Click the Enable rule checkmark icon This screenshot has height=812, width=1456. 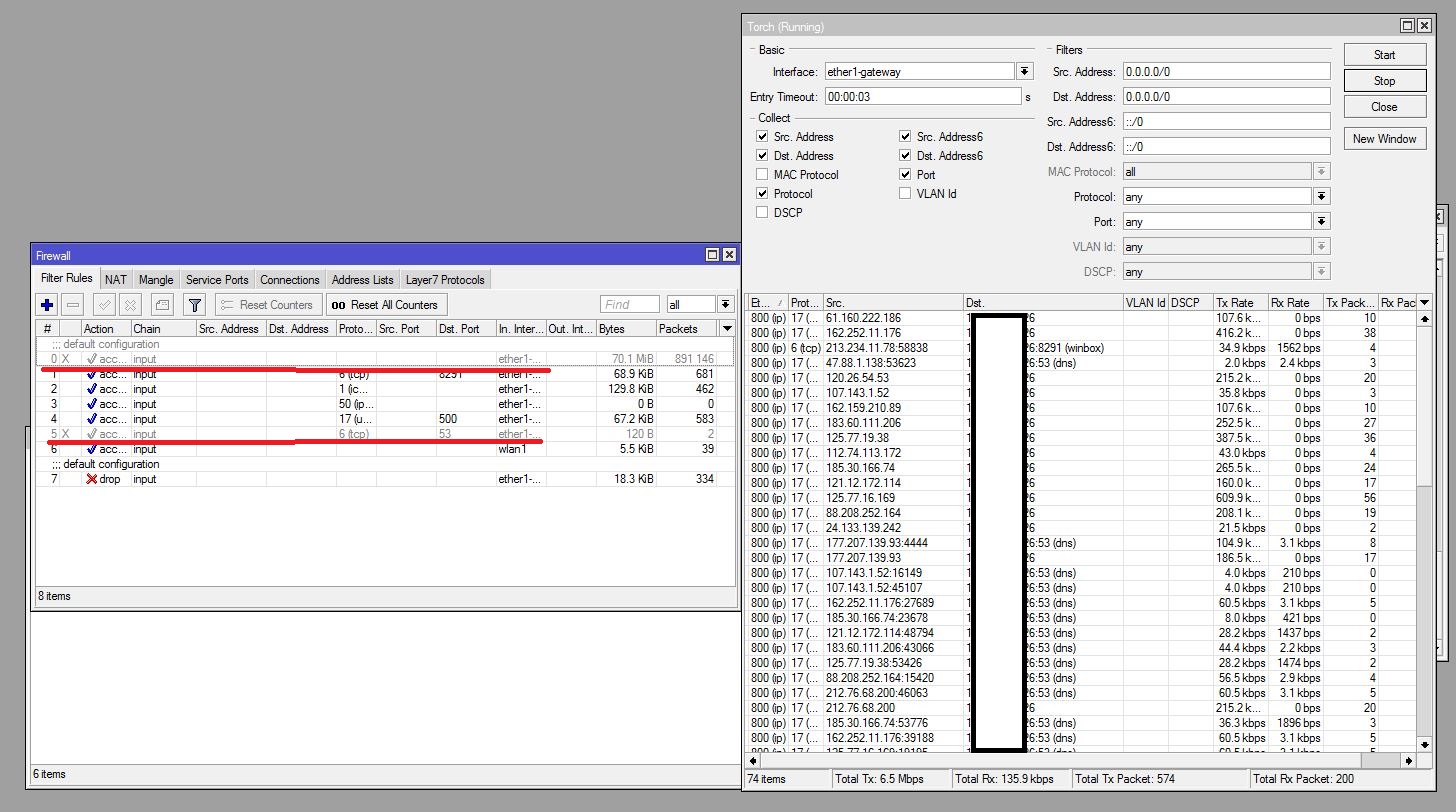click(x=104, y=305)
